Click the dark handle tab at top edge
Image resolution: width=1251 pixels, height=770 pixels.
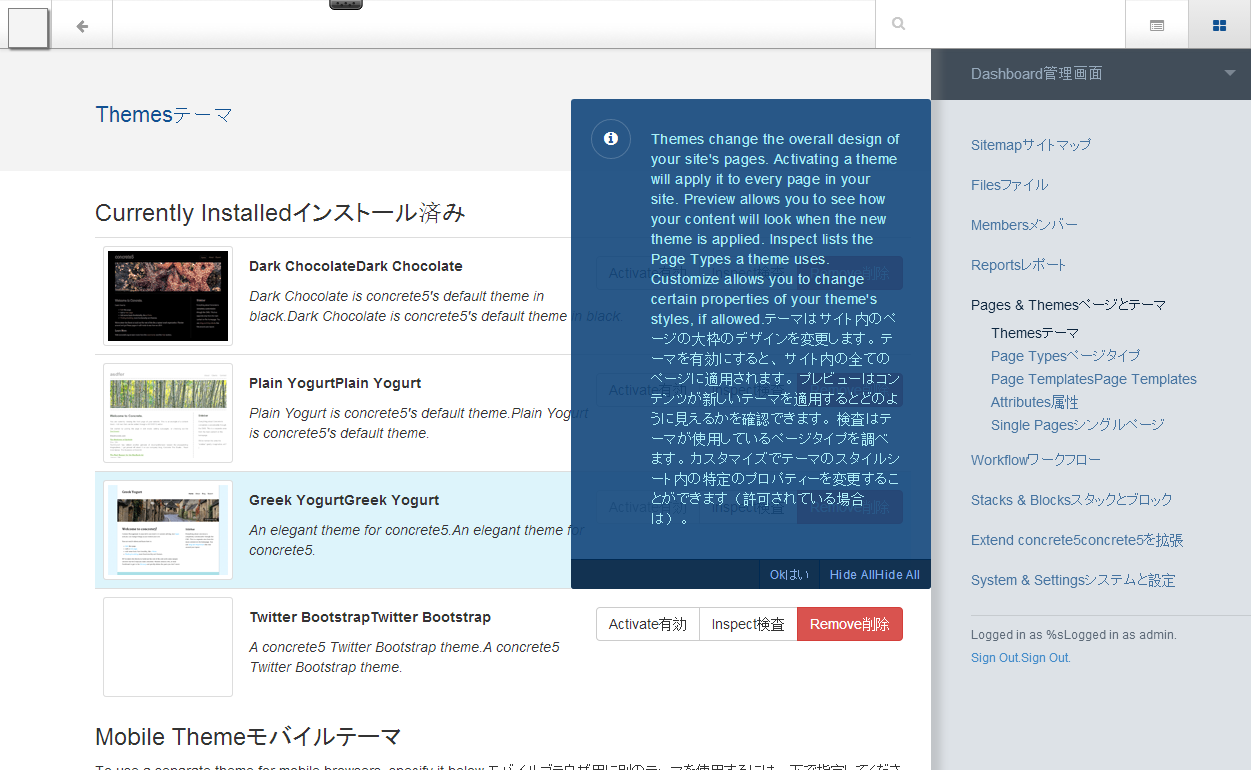[x=346, y=5]
